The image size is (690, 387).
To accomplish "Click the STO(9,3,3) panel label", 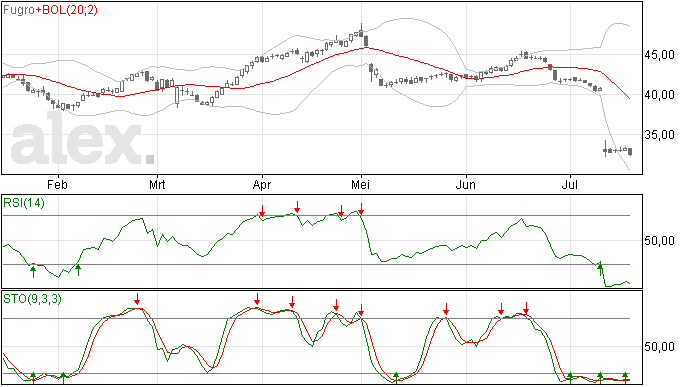I will [32, 299].
